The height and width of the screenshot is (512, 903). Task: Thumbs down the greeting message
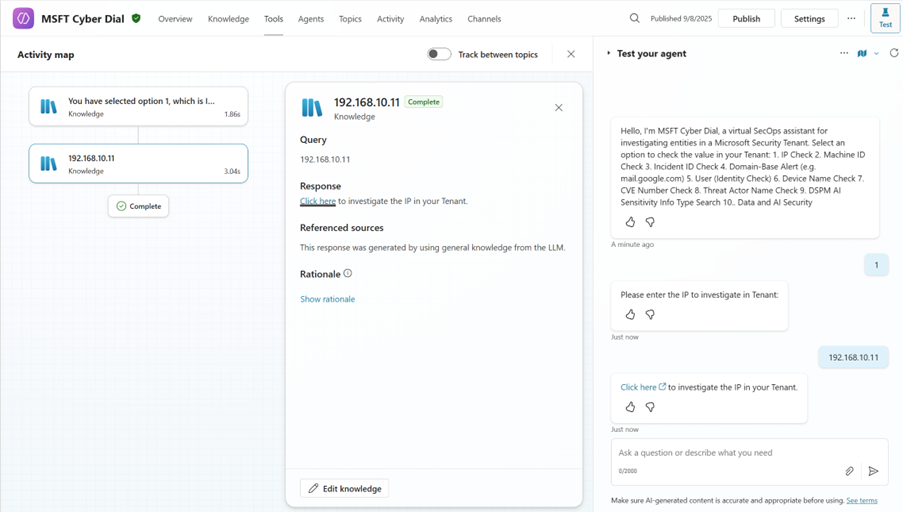pos(650,222)
